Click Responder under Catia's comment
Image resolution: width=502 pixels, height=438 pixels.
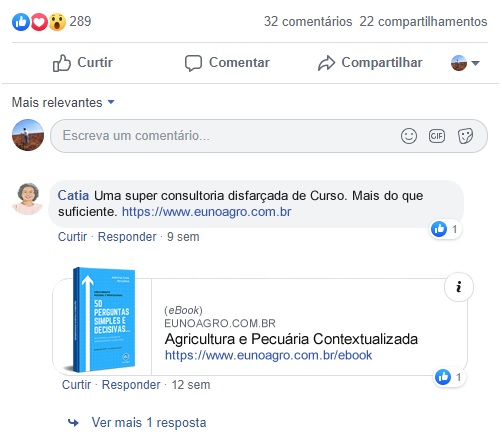pyautogui.click(x=127, y=237)
